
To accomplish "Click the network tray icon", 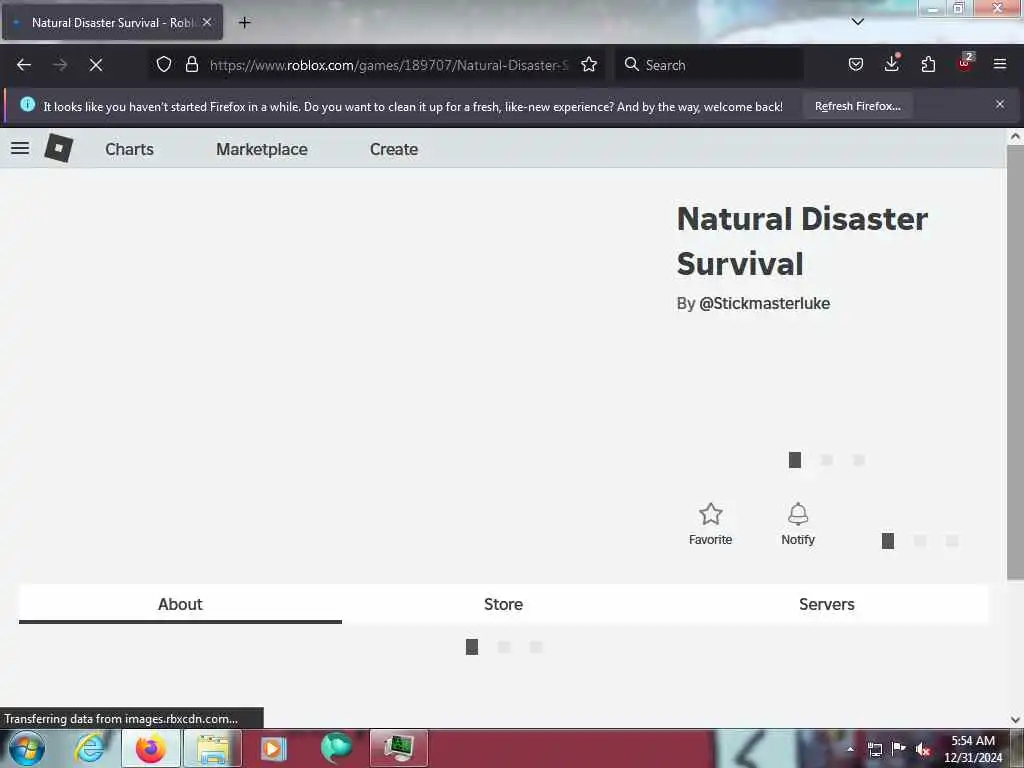I will (x=875, y=749).
